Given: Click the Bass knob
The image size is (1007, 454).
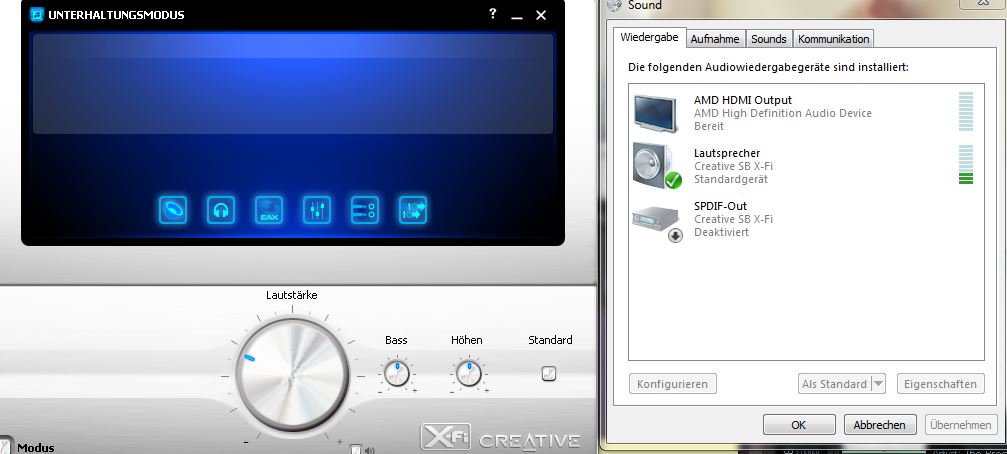Looking at the screenshot, I should 397,373.
